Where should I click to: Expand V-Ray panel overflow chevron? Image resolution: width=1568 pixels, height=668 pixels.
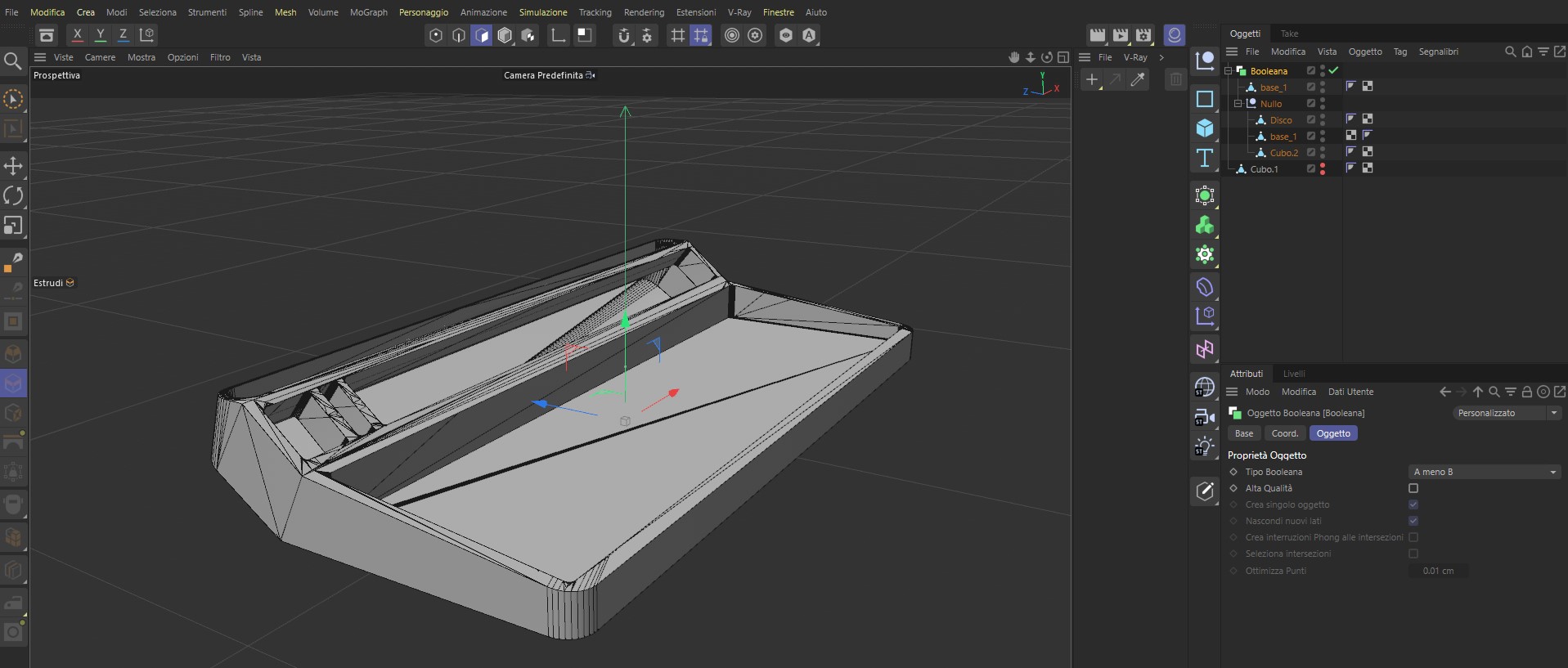point(1161,57)
